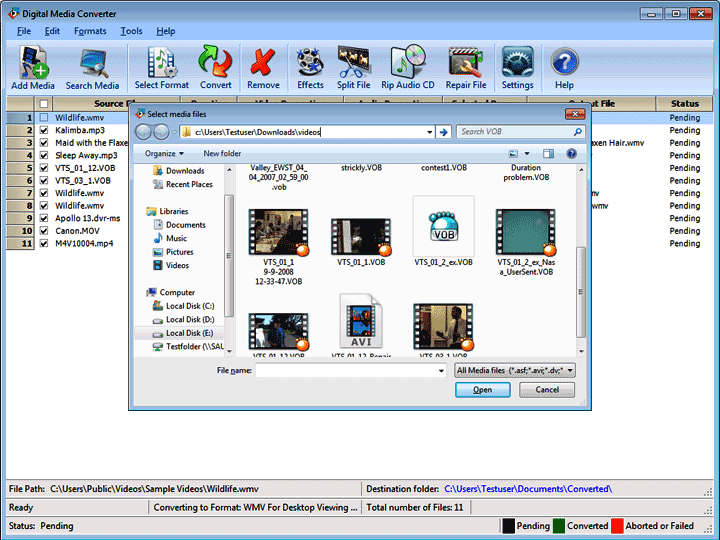This screenshot has width=720, height=540.
Task: Open the Effects tool
Action: (310, 68)
